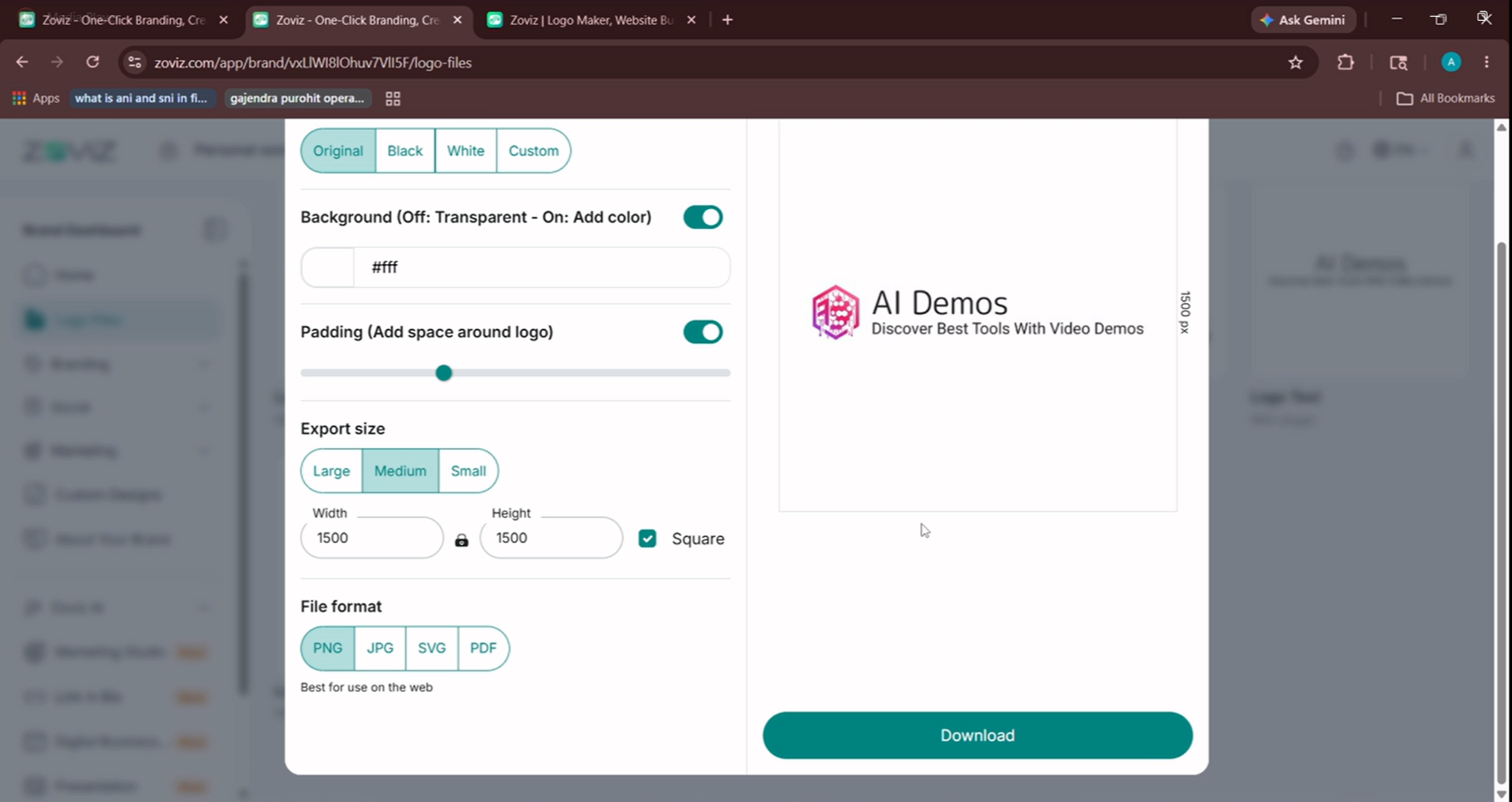Open the Chrome profile avatar

[1451, 62]
